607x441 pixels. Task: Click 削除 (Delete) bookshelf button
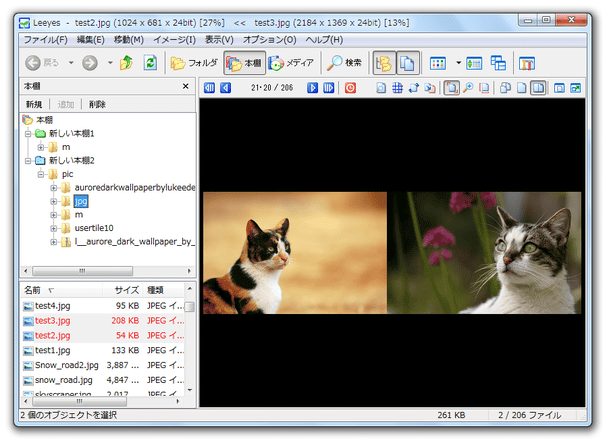[x=97, y=104]
